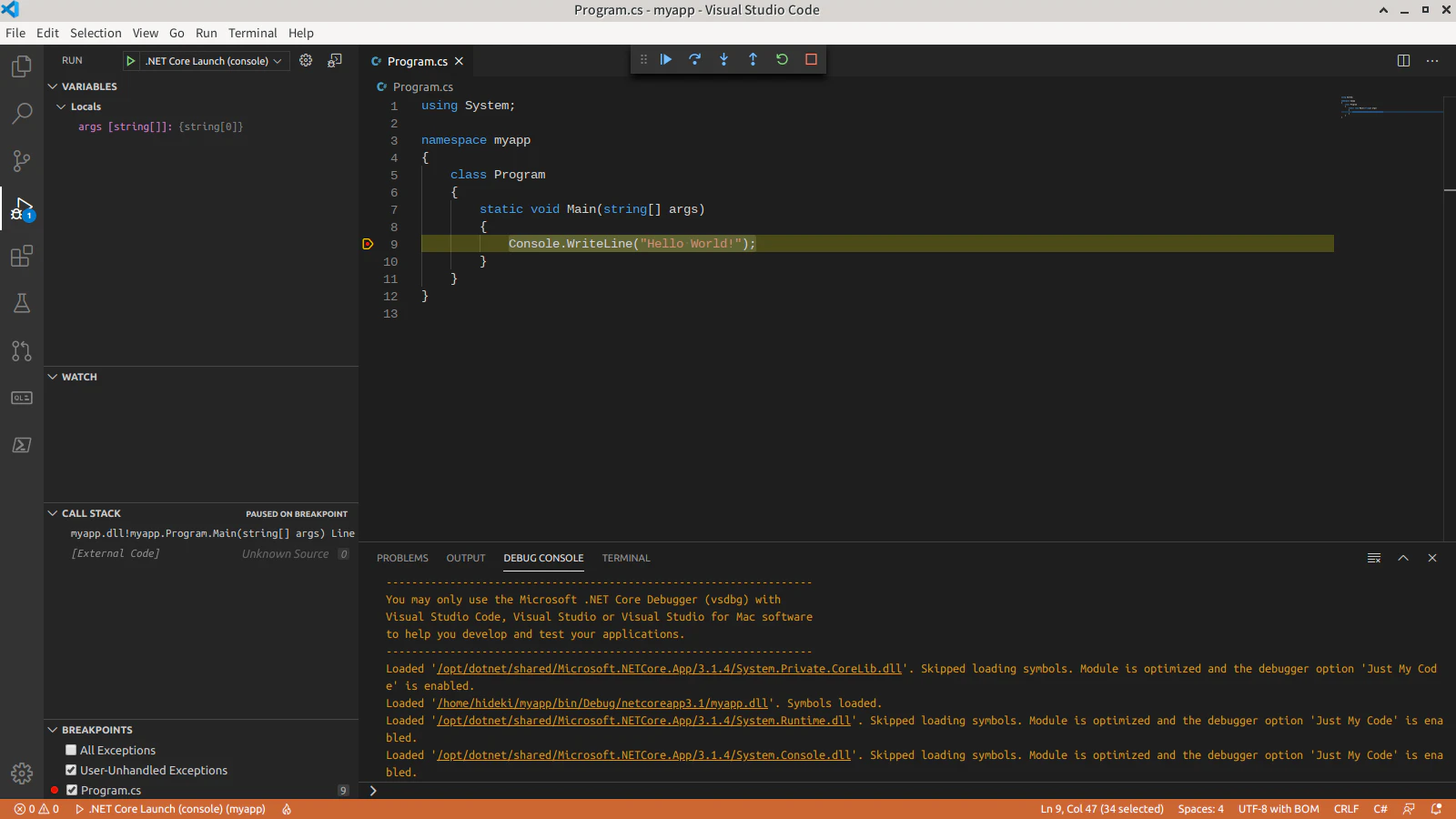Switch to the OUTPUT tab

(466, 558)
